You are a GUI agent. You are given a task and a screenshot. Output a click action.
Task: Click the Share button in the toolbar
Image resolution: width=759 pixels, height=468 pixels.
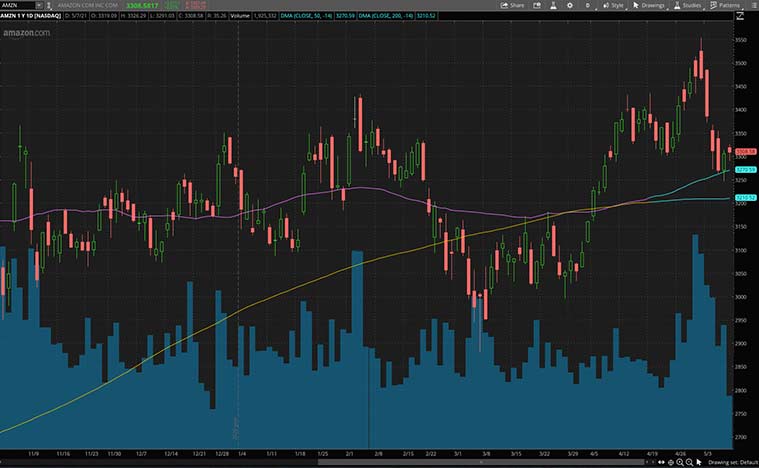[x=513, y=5]
